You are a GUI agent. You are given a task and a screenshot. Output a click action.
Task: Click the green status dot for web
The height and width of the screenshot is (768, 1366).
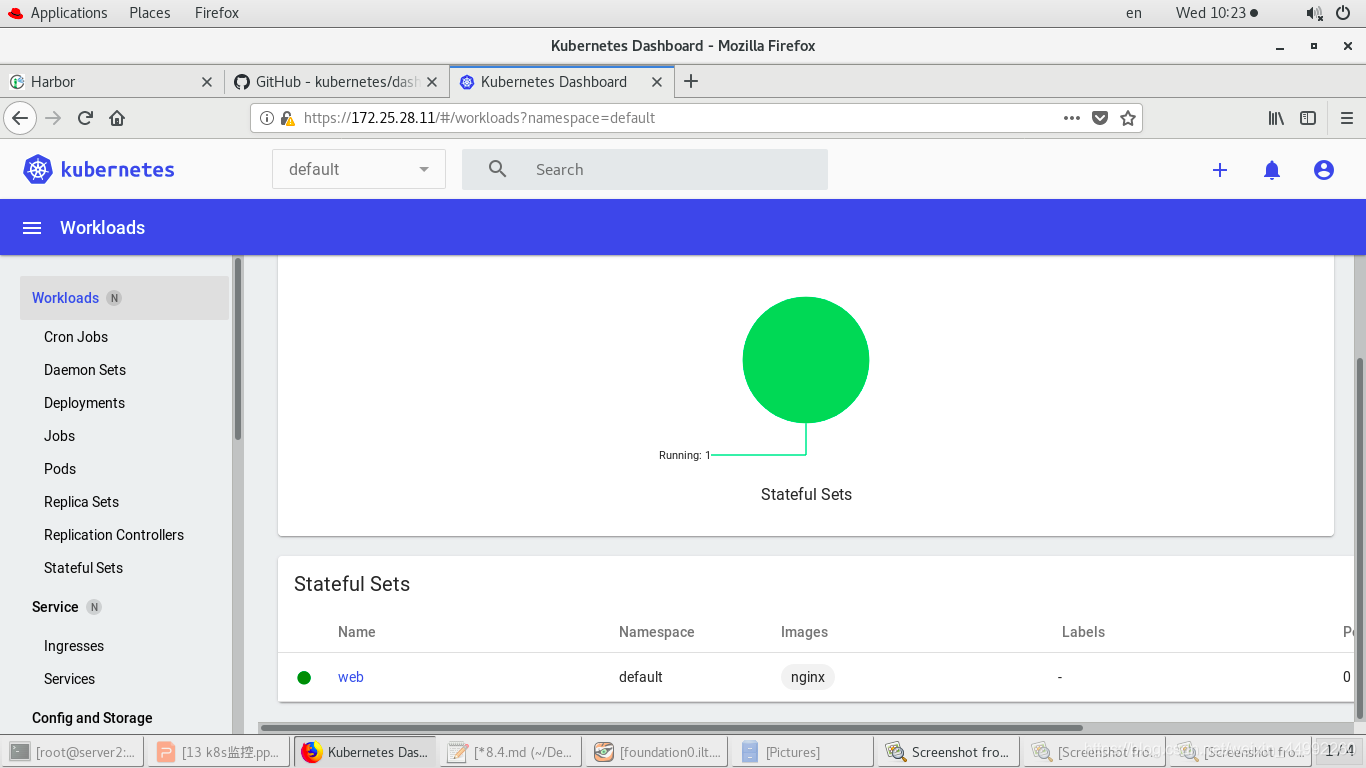click(304, 677)
